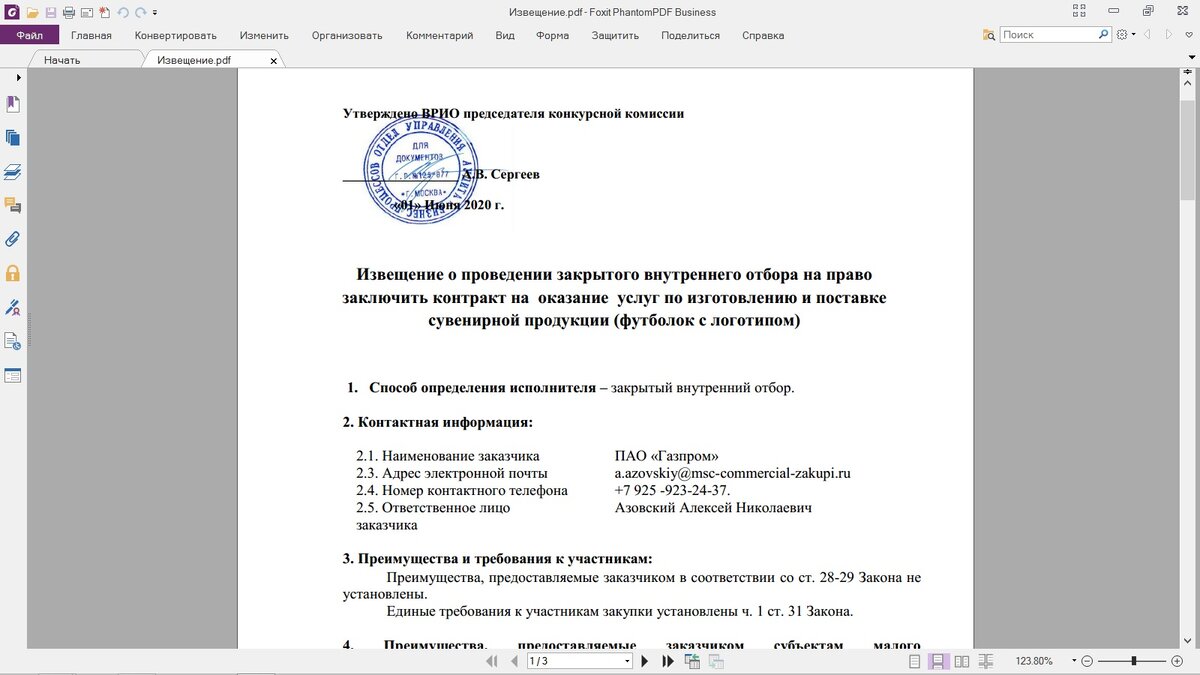Switch to single page view mode

tap(913, 661)
